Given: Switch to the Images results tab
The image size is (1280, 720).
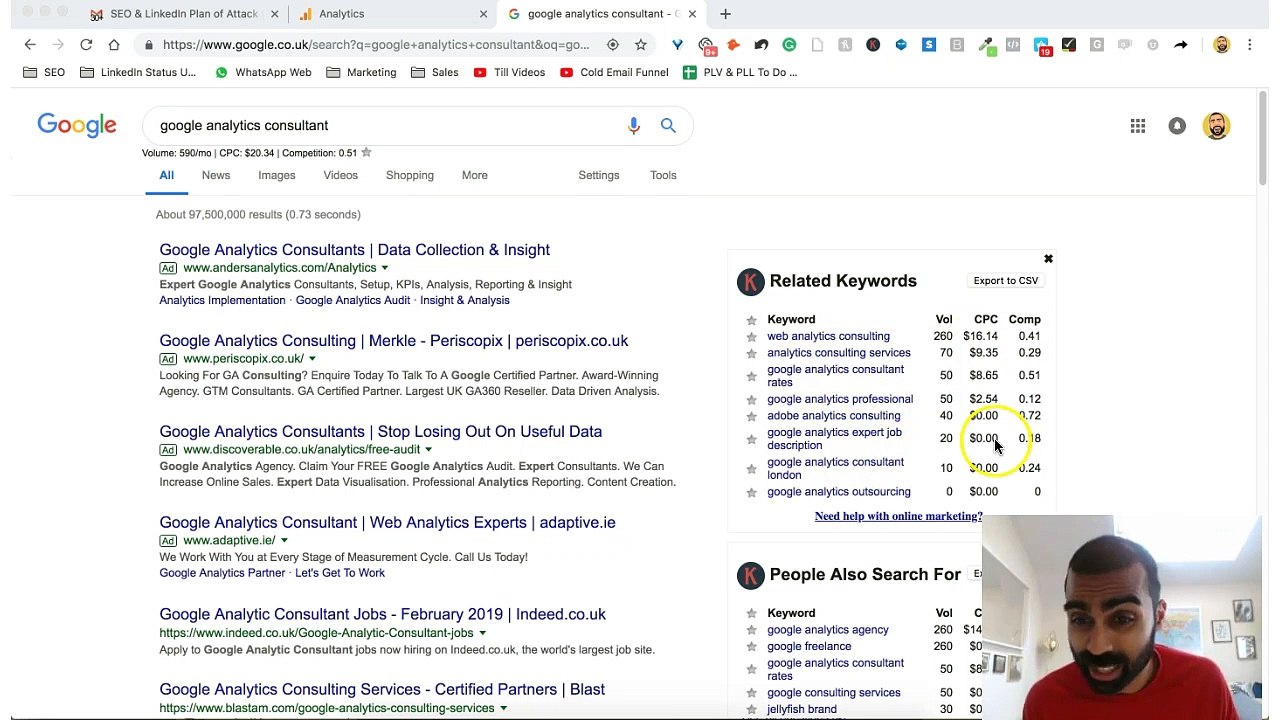Looking at the screenshot, I should coord(277,175).
